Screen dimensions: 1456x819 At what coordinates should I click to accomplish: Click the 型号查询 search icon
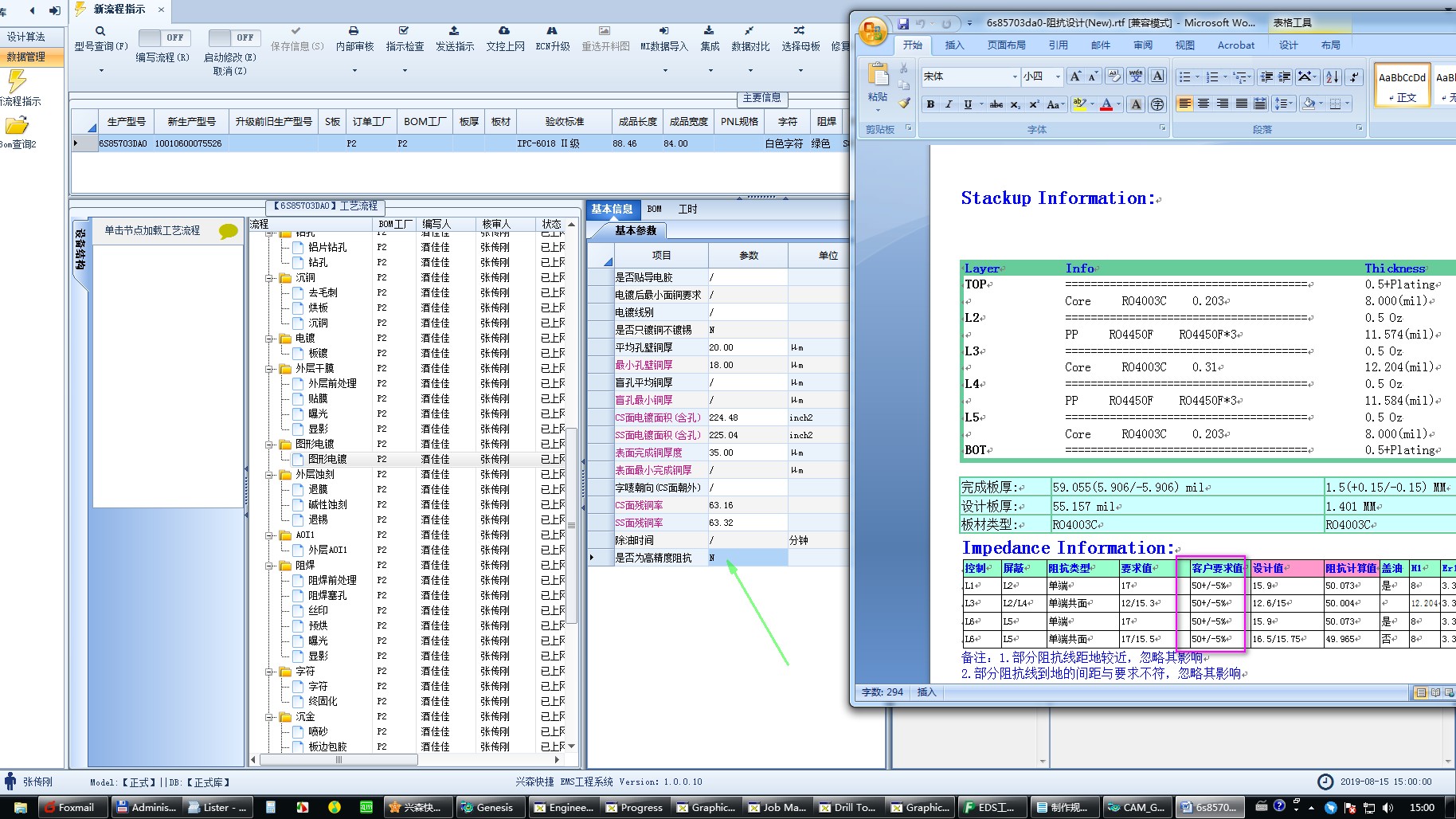pyautogui.click(x=100, y=31)
